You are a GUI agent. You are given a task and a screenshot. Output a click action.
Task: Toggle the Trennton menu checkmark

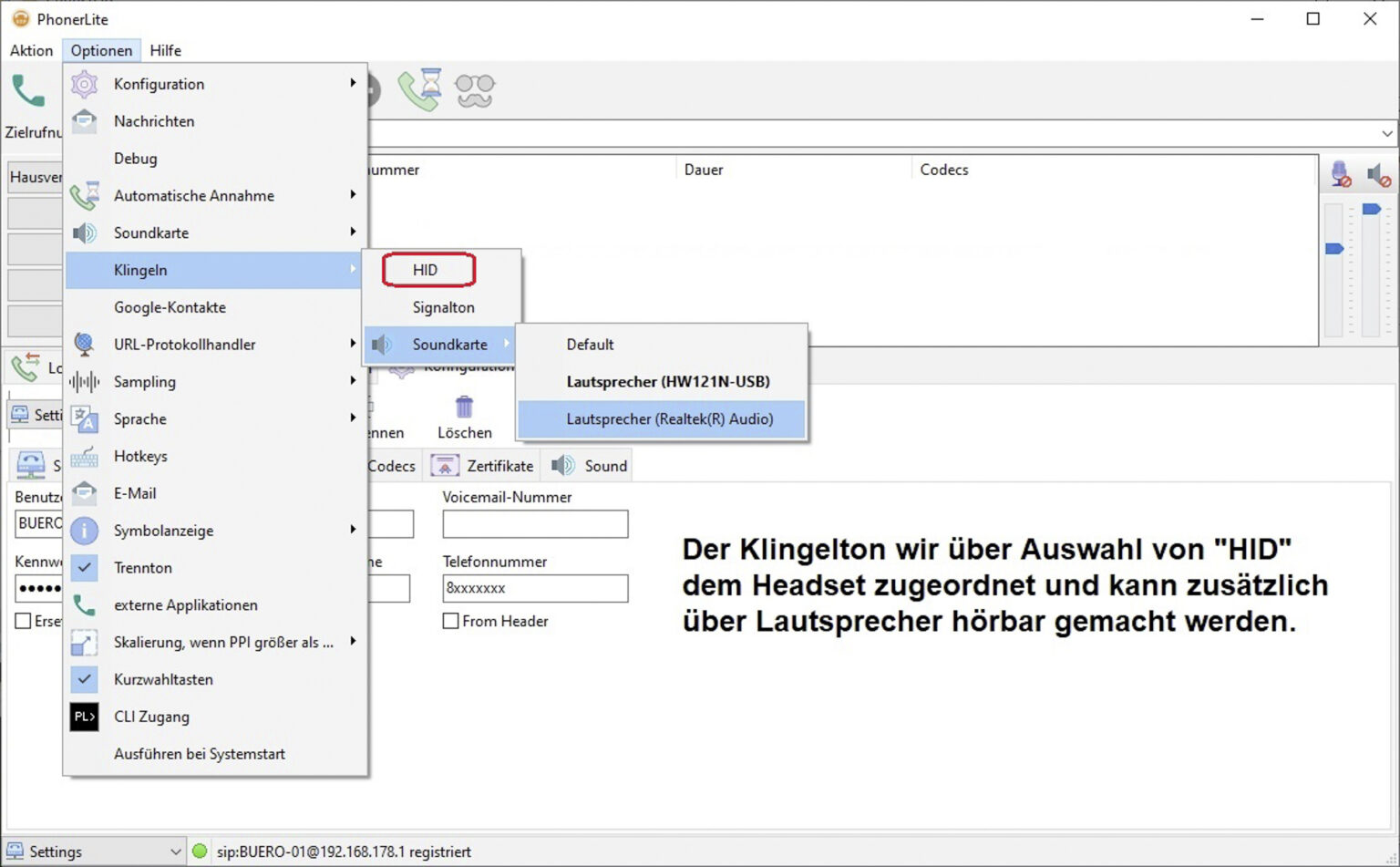[84, 567]
